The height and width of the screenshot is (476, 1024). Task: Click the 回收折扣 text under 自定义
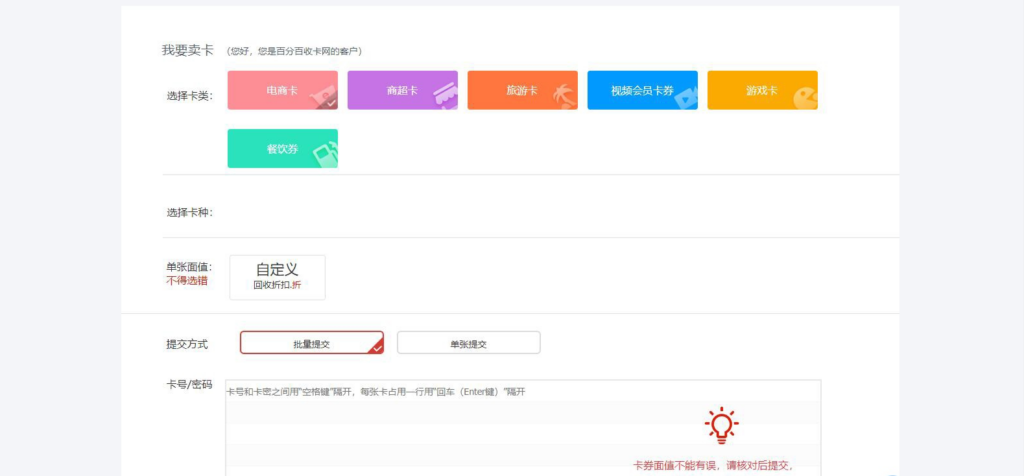click(276, 286)
